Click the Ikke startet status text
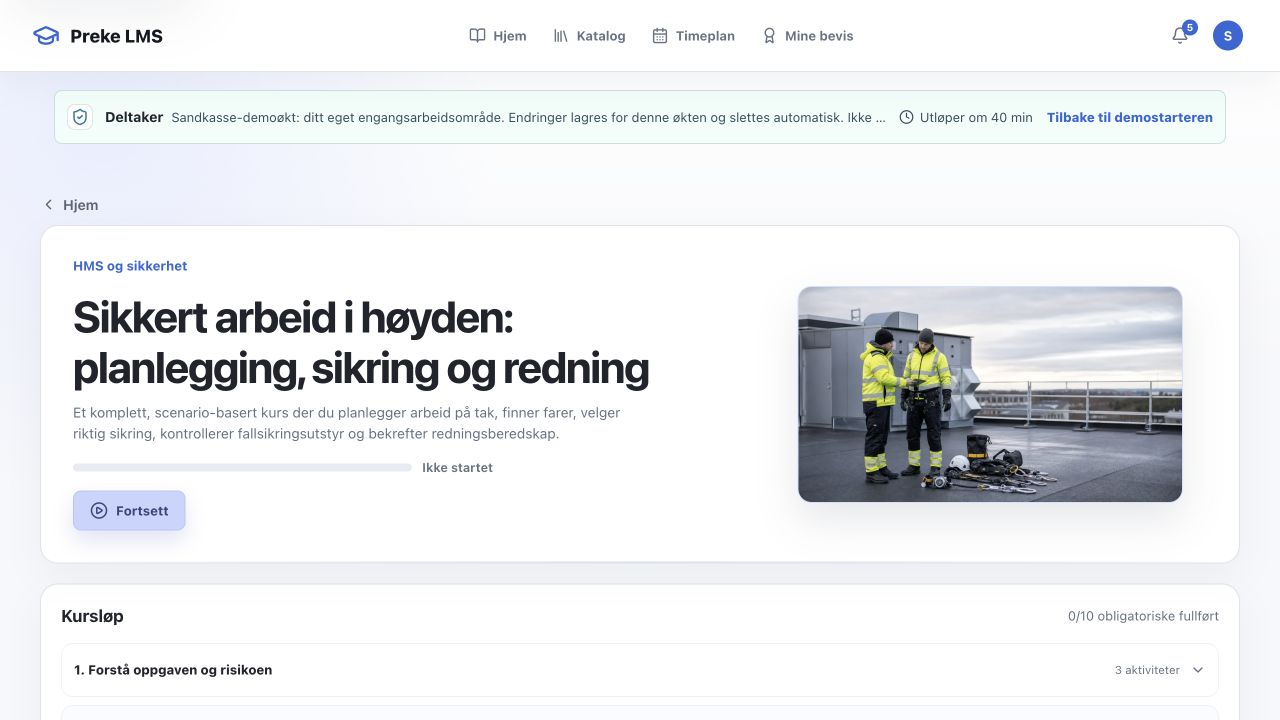 point(457,467)
